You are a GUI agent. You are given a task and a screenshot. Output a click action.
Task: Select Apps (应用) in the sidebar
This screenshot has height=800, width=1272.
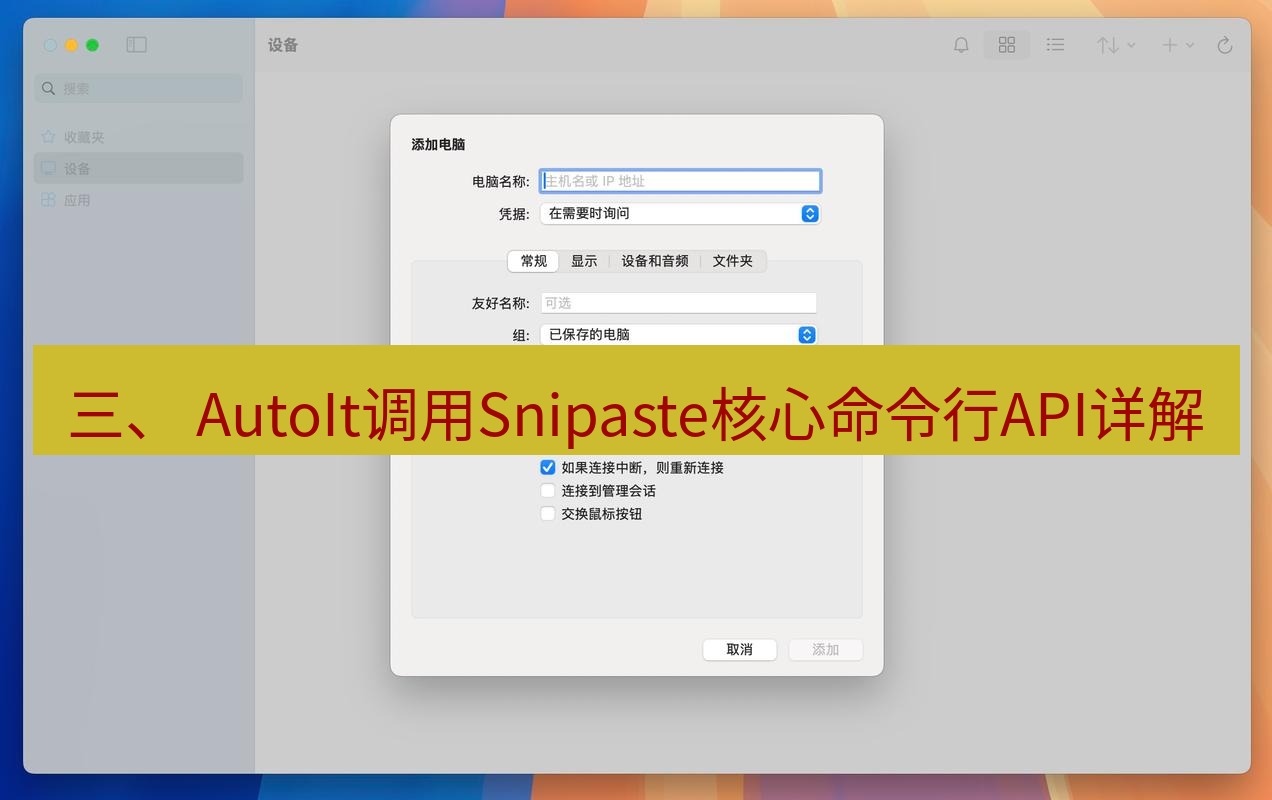point(139,200)
